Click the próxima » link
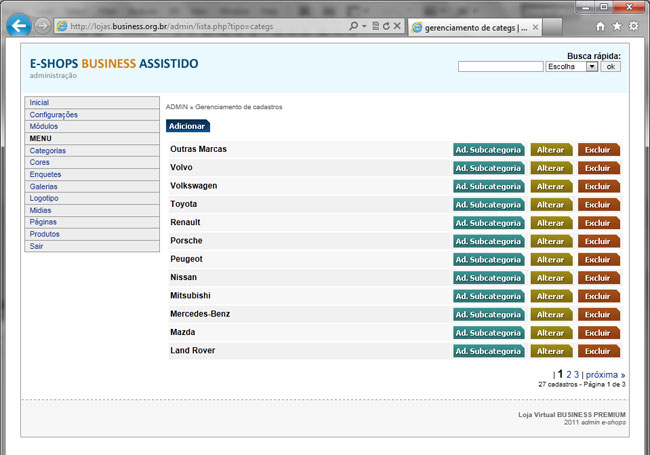This screenshot has width=650, height=455. click(605, 375)
